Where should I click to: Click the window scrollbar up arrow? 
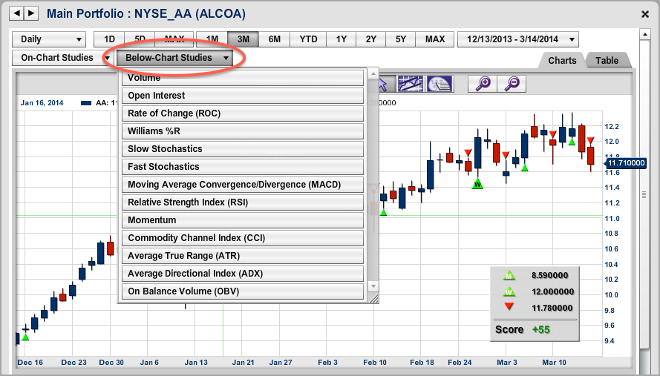click(644, 34)
